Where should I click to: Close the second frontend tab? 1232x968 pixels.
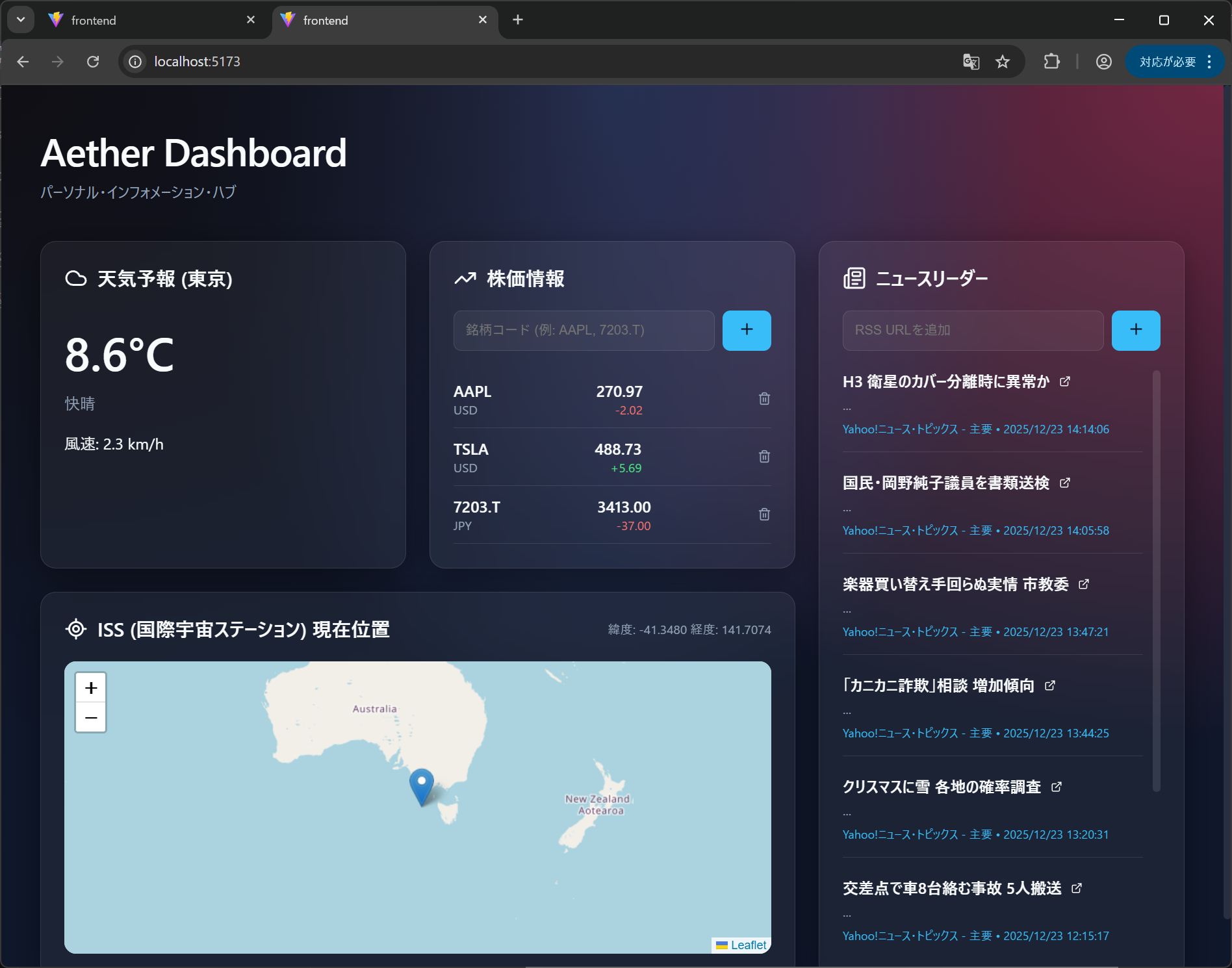[483, 20]
